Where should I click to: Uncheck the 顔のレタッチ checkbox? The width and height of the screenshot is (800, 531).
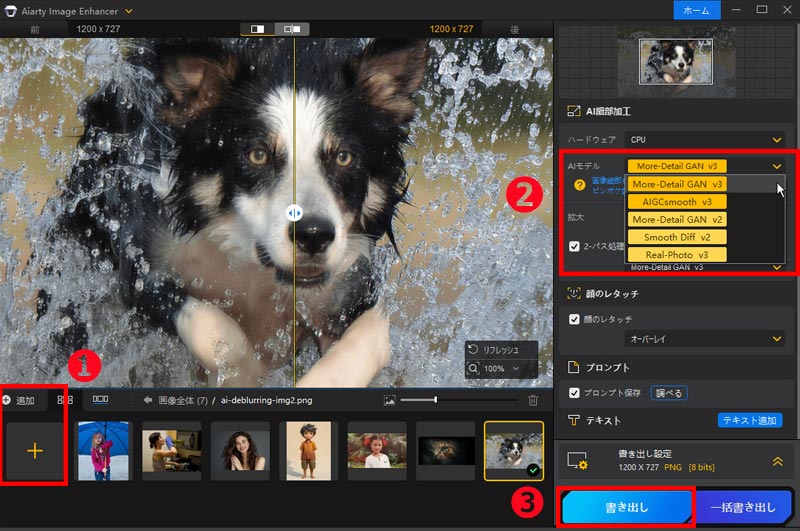pyautogui.click(x=574, y=320)
